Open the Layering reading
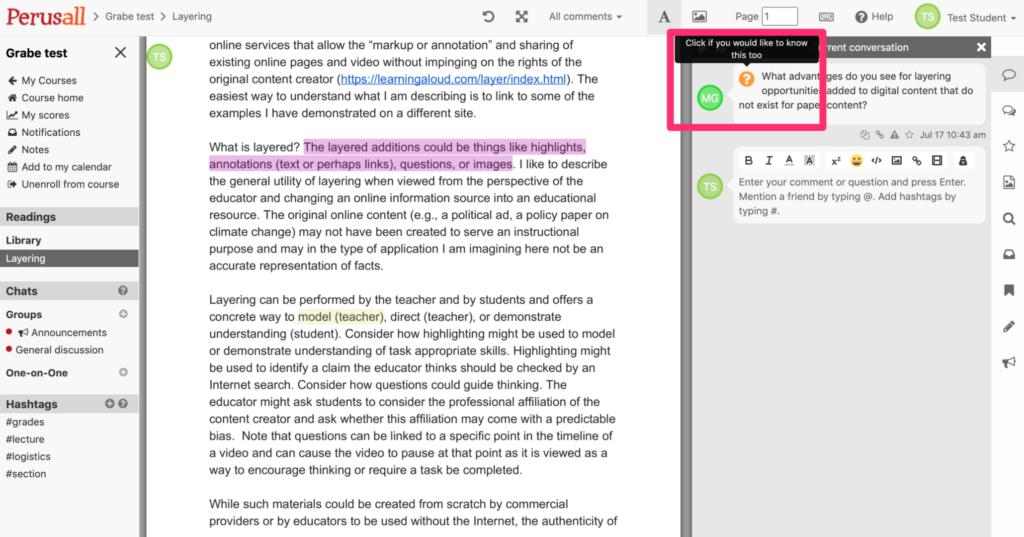1024x537 pixels. [x=26, y=258]
